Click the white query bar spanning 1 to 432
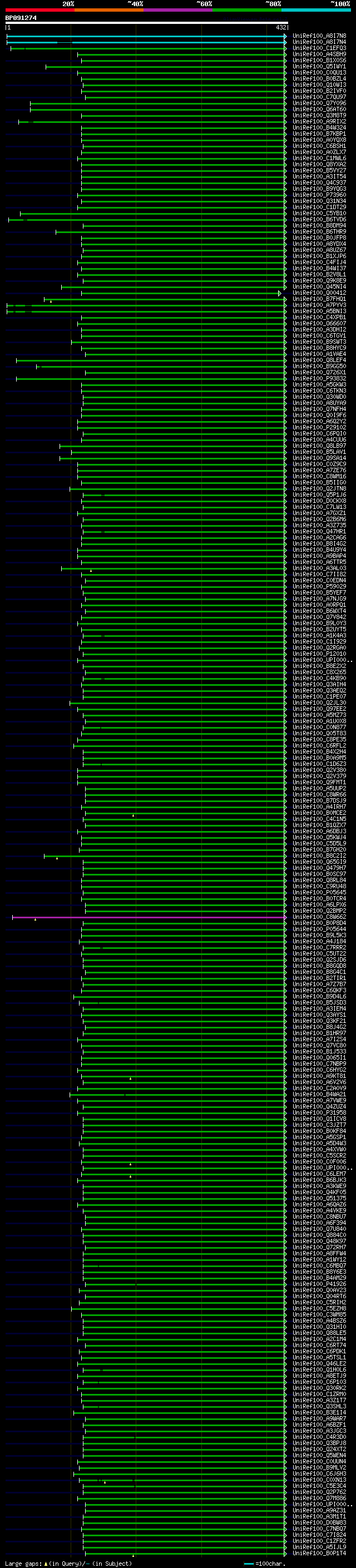The height and width of the screenshot is (1568, 356). [147, 23]
